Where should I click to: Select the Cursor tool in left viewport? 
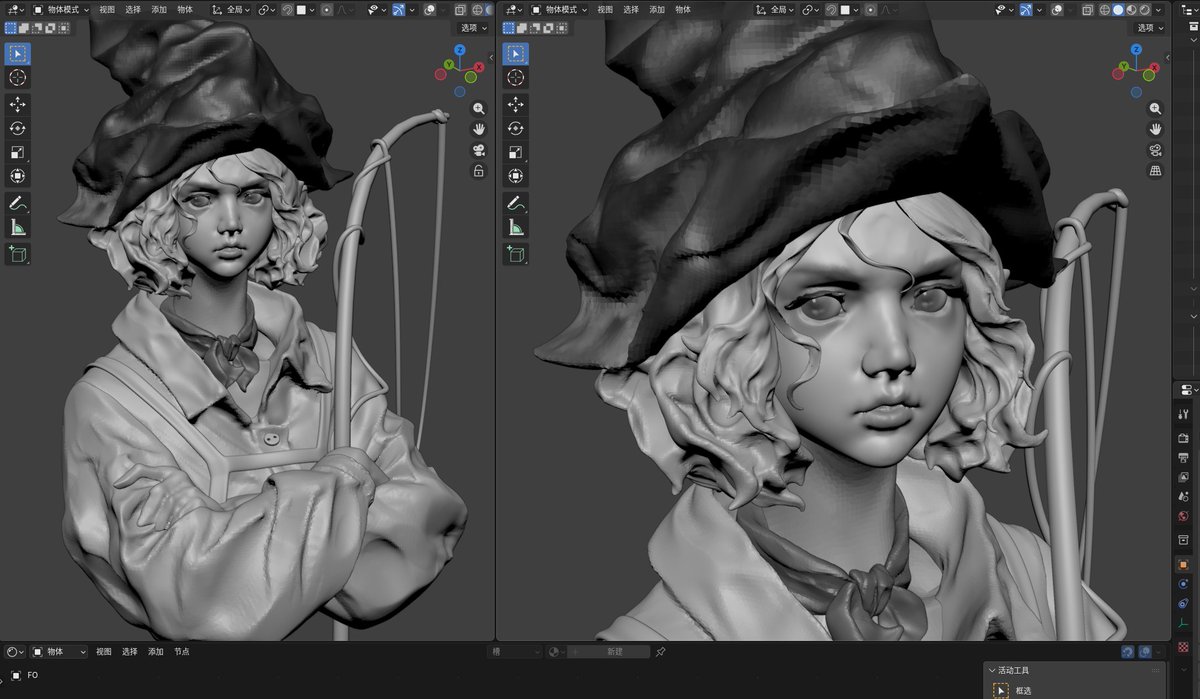18,78
